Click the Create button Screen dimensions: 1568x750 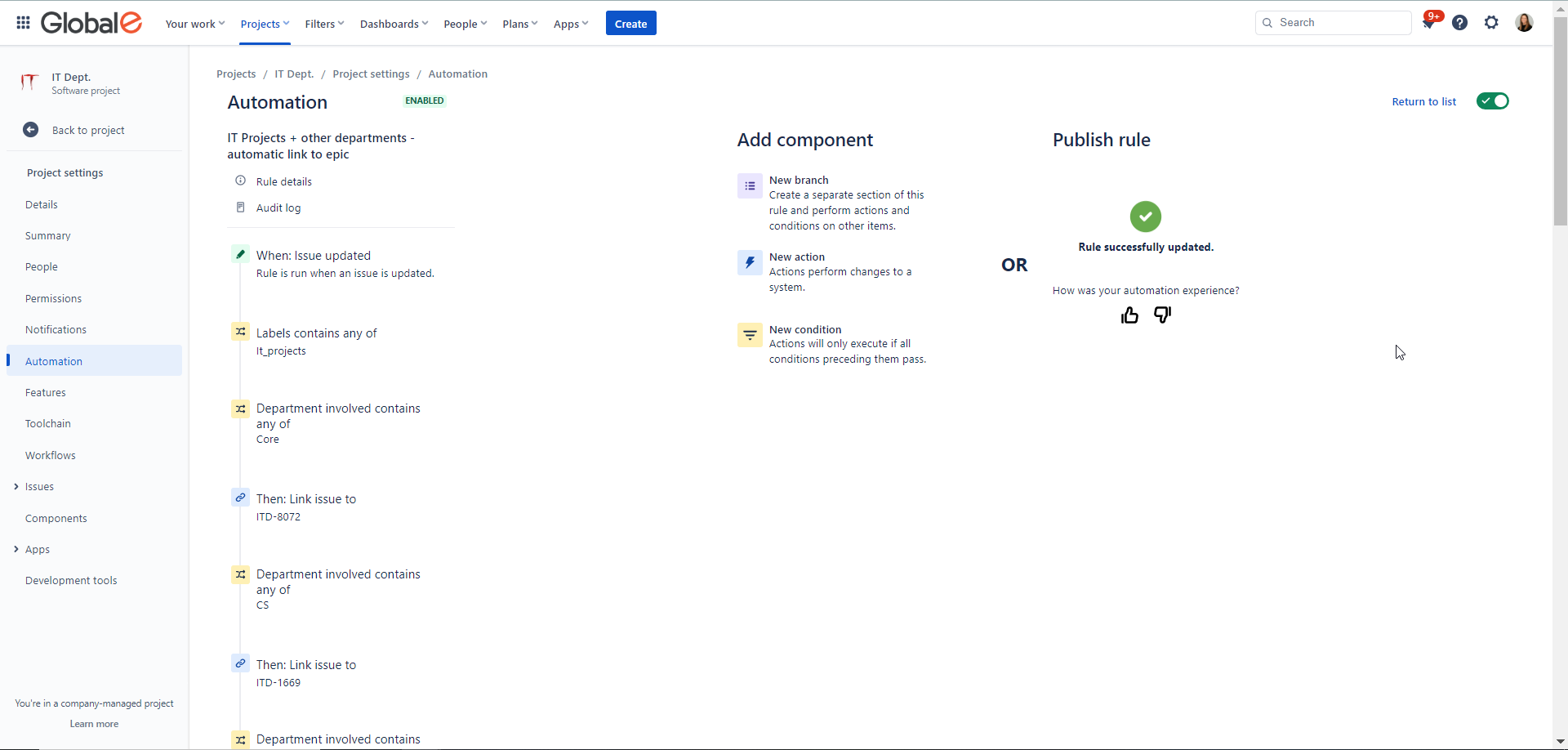coord(631,24)
